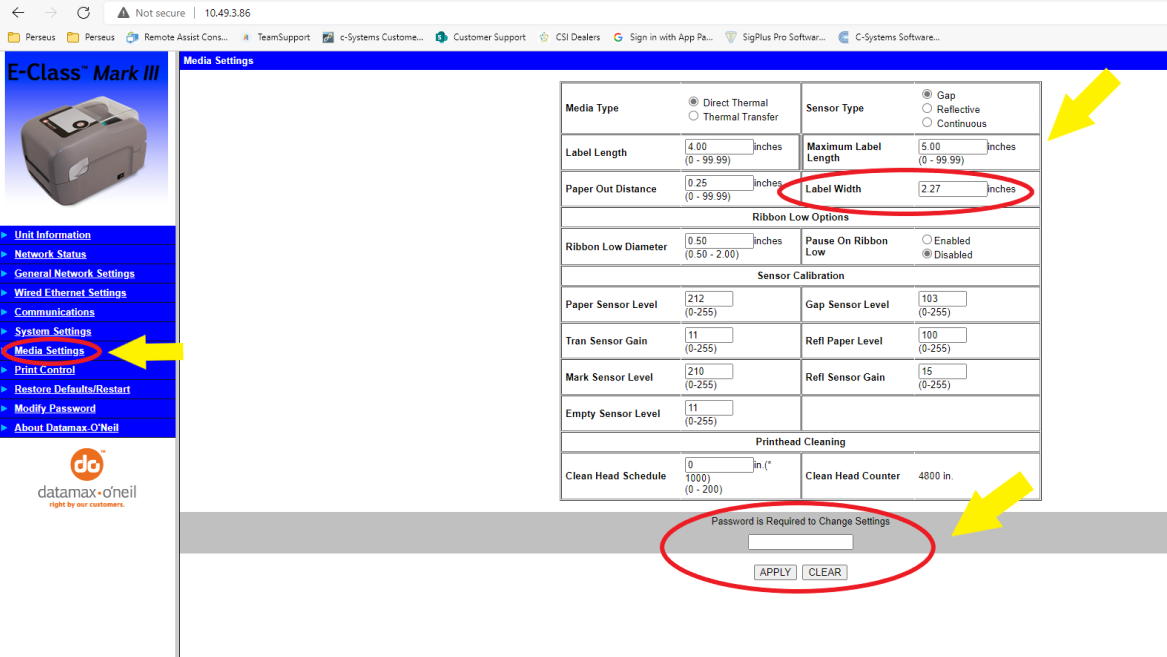This screenshot has width=1167, height=657.
Task: Open Restore Defaults/Restart link
Action: tap(72, 389)
